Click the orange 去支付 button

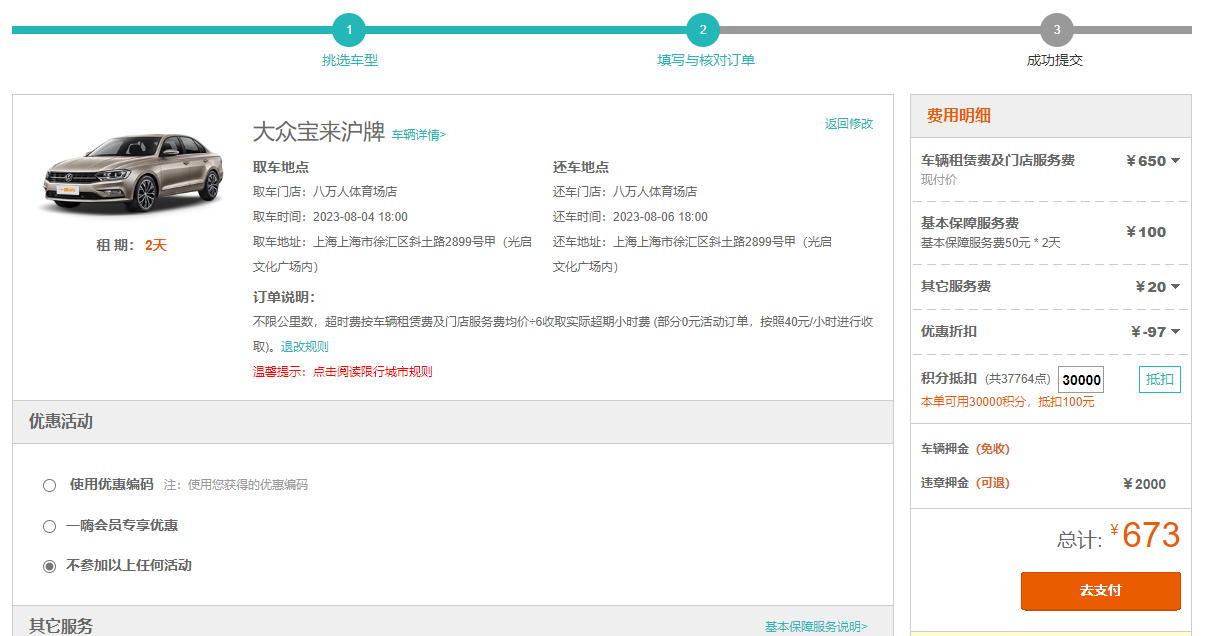pos(1101,591)
